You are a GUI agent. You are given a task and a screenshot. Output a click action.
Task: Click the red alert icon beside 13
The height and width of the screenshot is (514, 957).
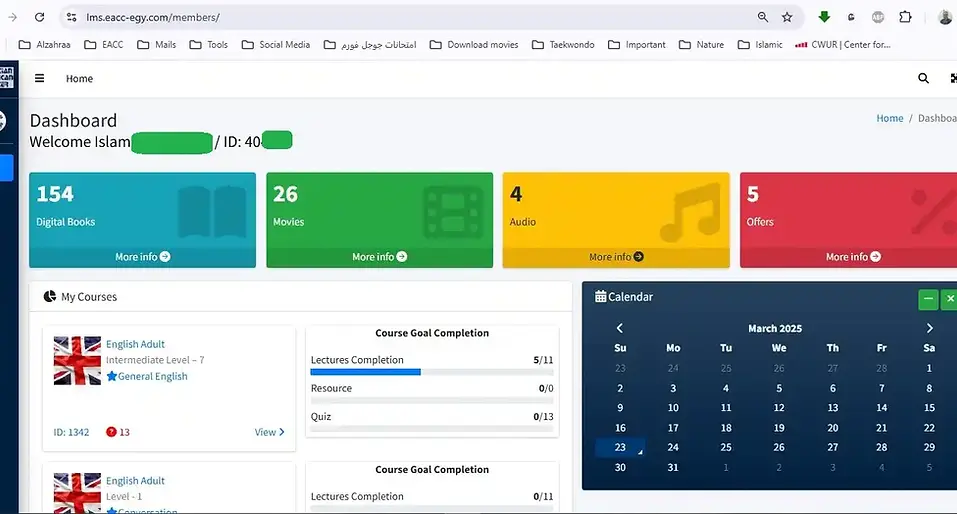pos(111,432)
